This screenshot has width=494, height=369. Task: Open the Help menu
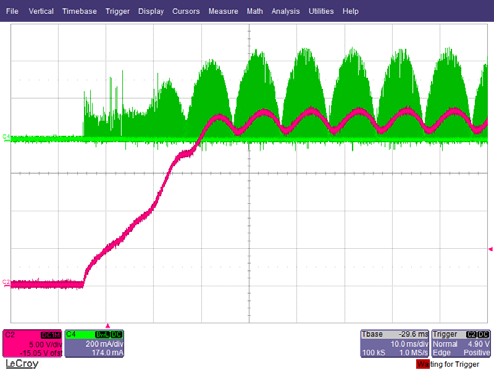(350, 11)
